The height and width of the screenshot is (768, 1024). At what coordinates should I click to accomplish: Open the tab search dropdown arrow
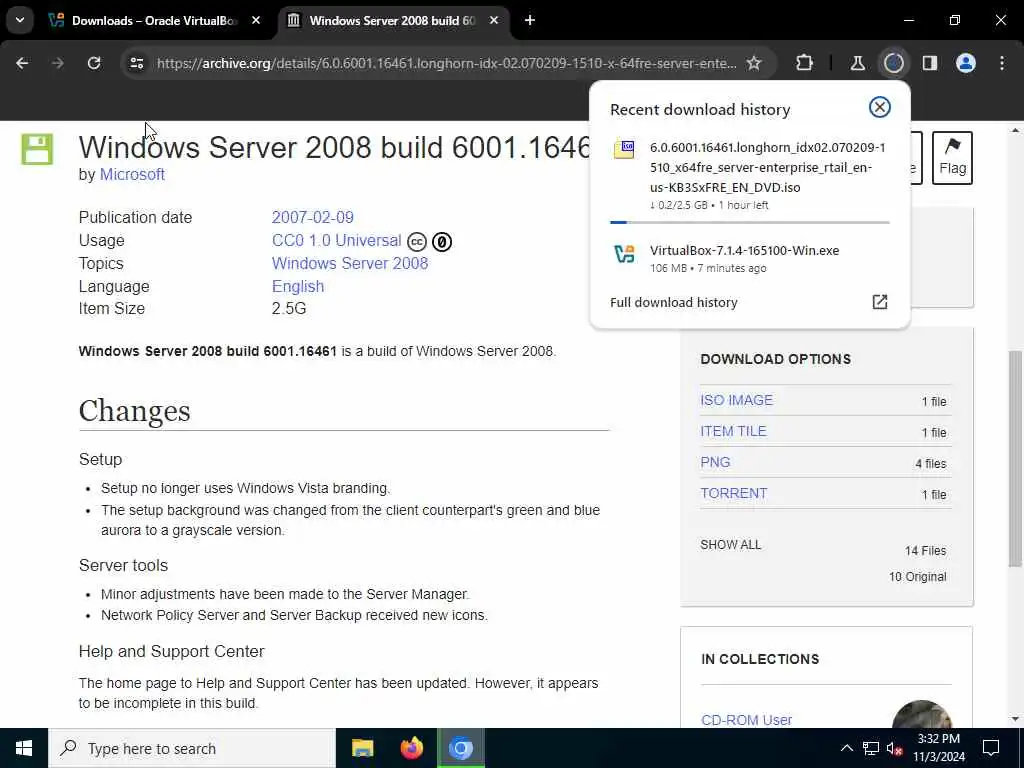pyautogui.click(x=20, y=20)
